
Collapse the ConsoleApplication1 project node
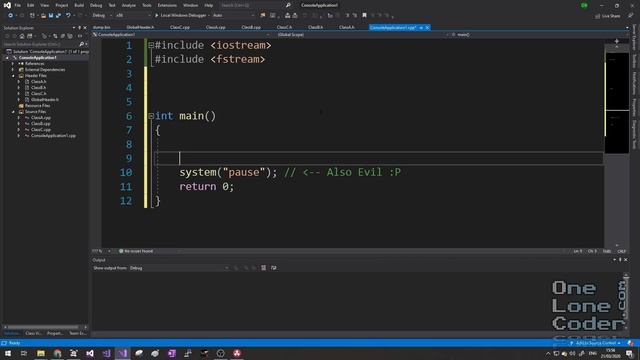coord(7,58)
